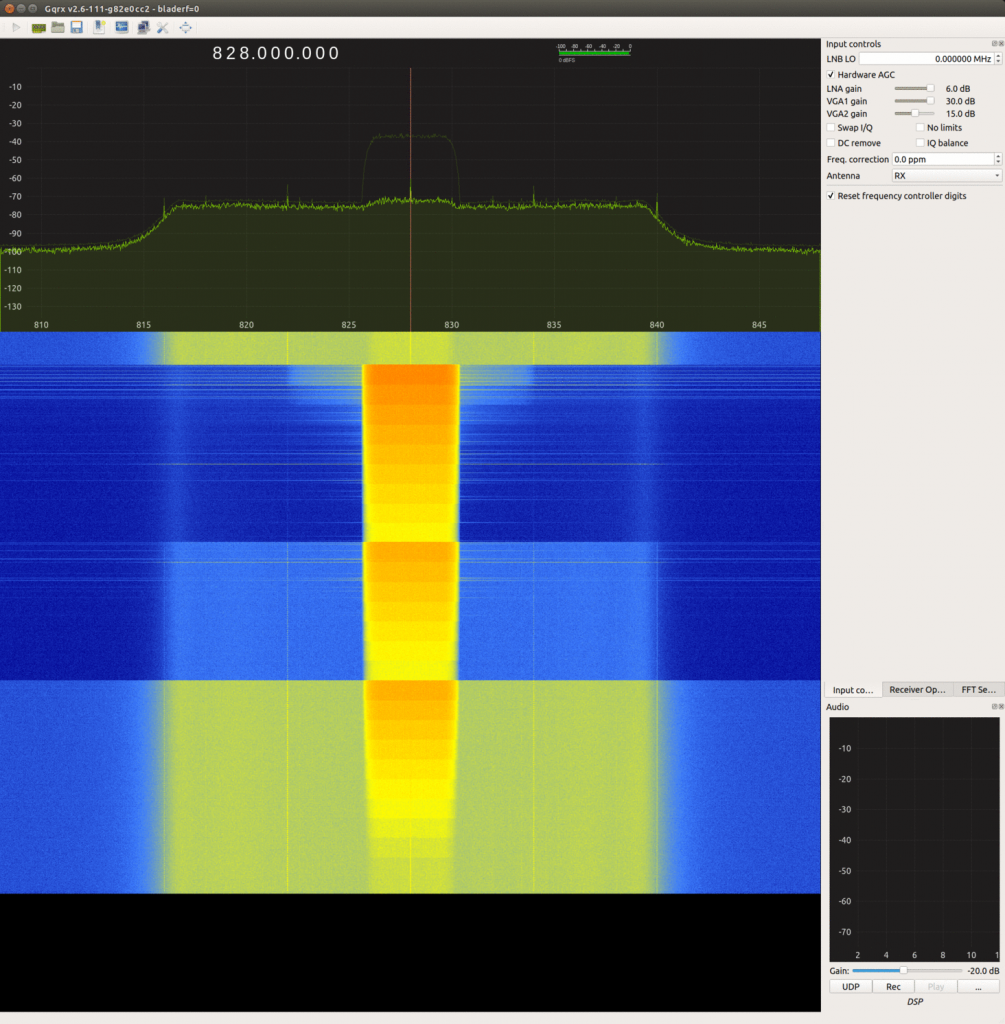Screen dimensions: 1005x1024
Task: Disable the Hardware AGC checkbox
Action: coord(831,75)
